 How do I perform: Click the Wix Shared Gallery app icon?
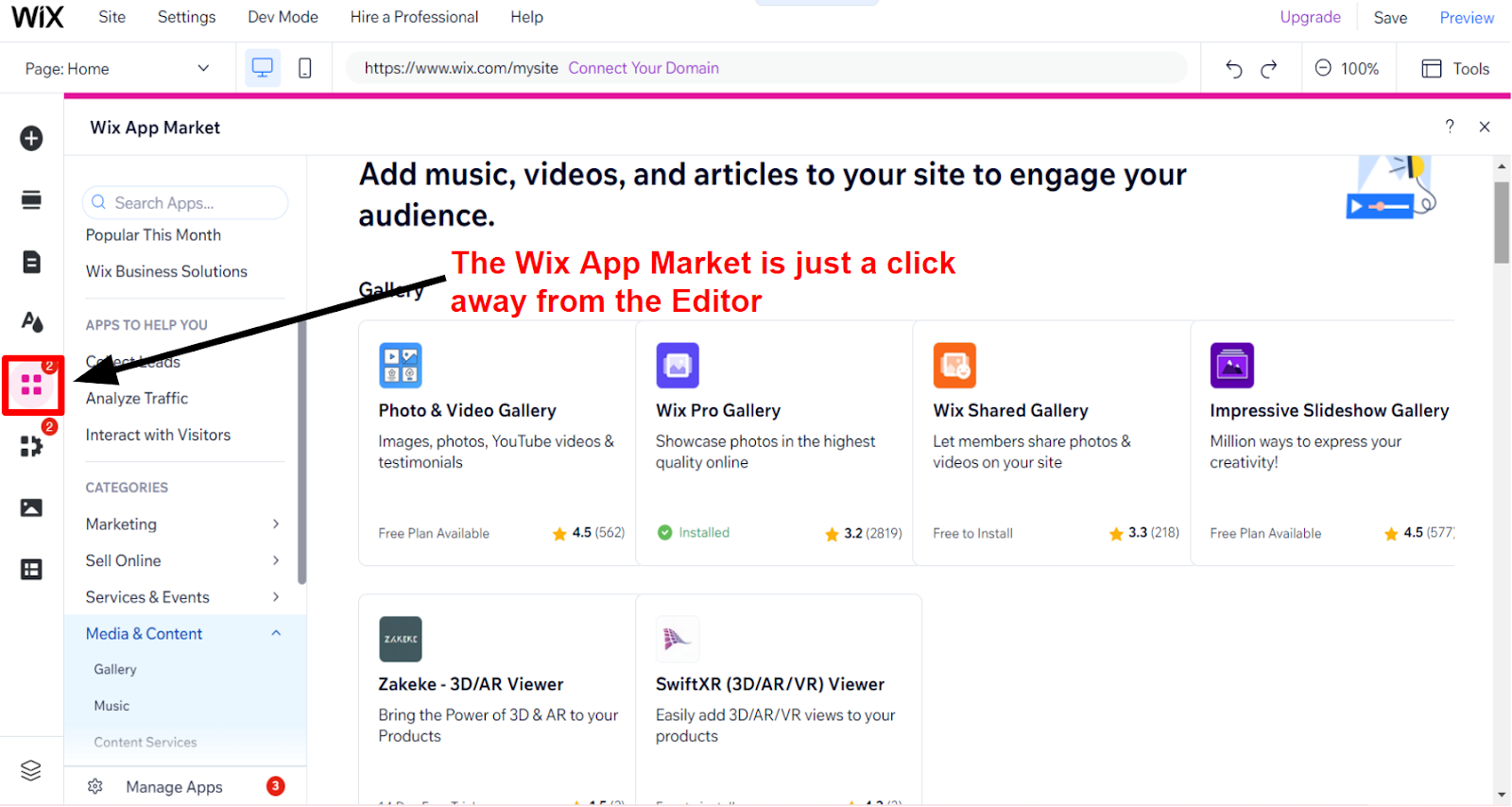coord(954,366)
